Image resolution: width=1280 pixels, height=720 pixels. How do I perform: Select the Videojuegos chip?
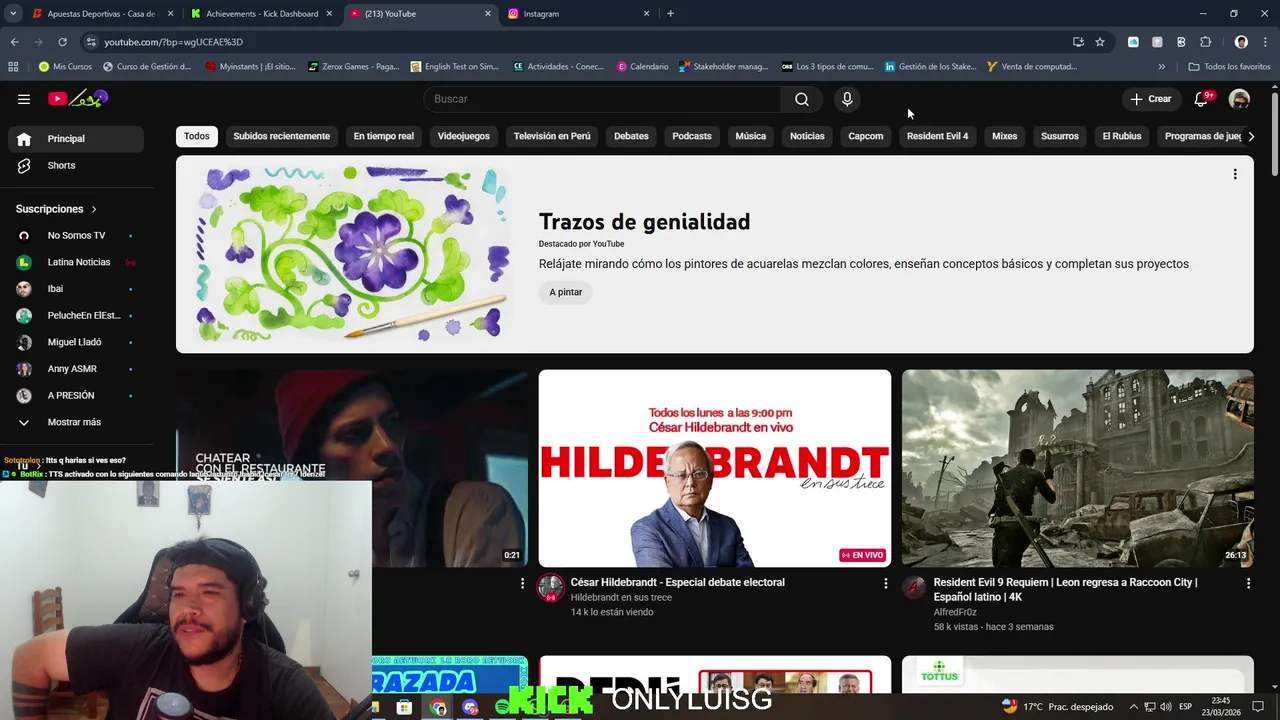tap(463, 136)
